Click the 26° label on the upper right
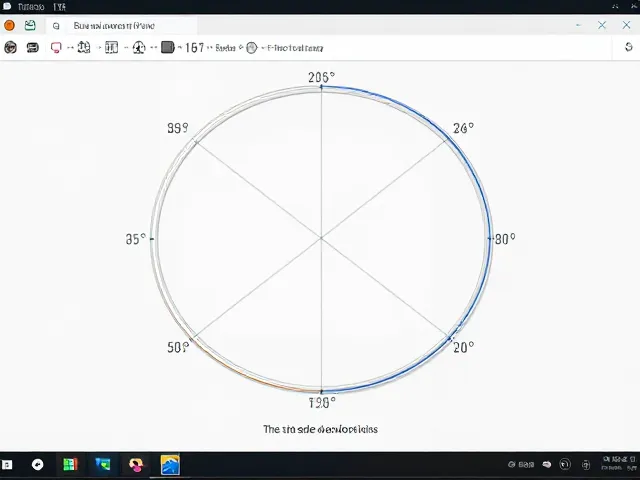Screen dimensions: 640x480 coord(463,128)
